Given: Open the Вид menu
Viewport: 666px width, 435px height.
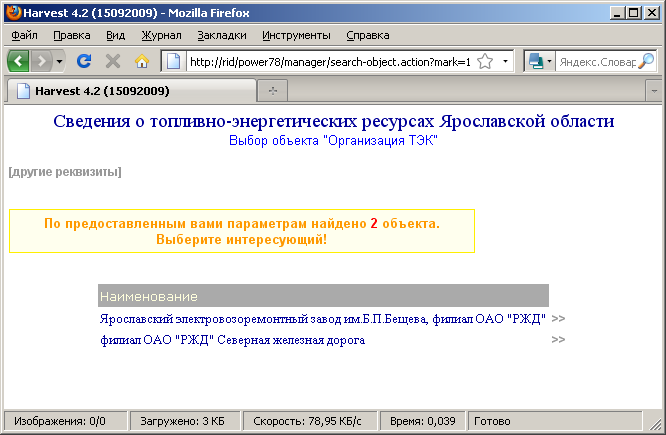Looking at the screenshot, I should point(116,35).
